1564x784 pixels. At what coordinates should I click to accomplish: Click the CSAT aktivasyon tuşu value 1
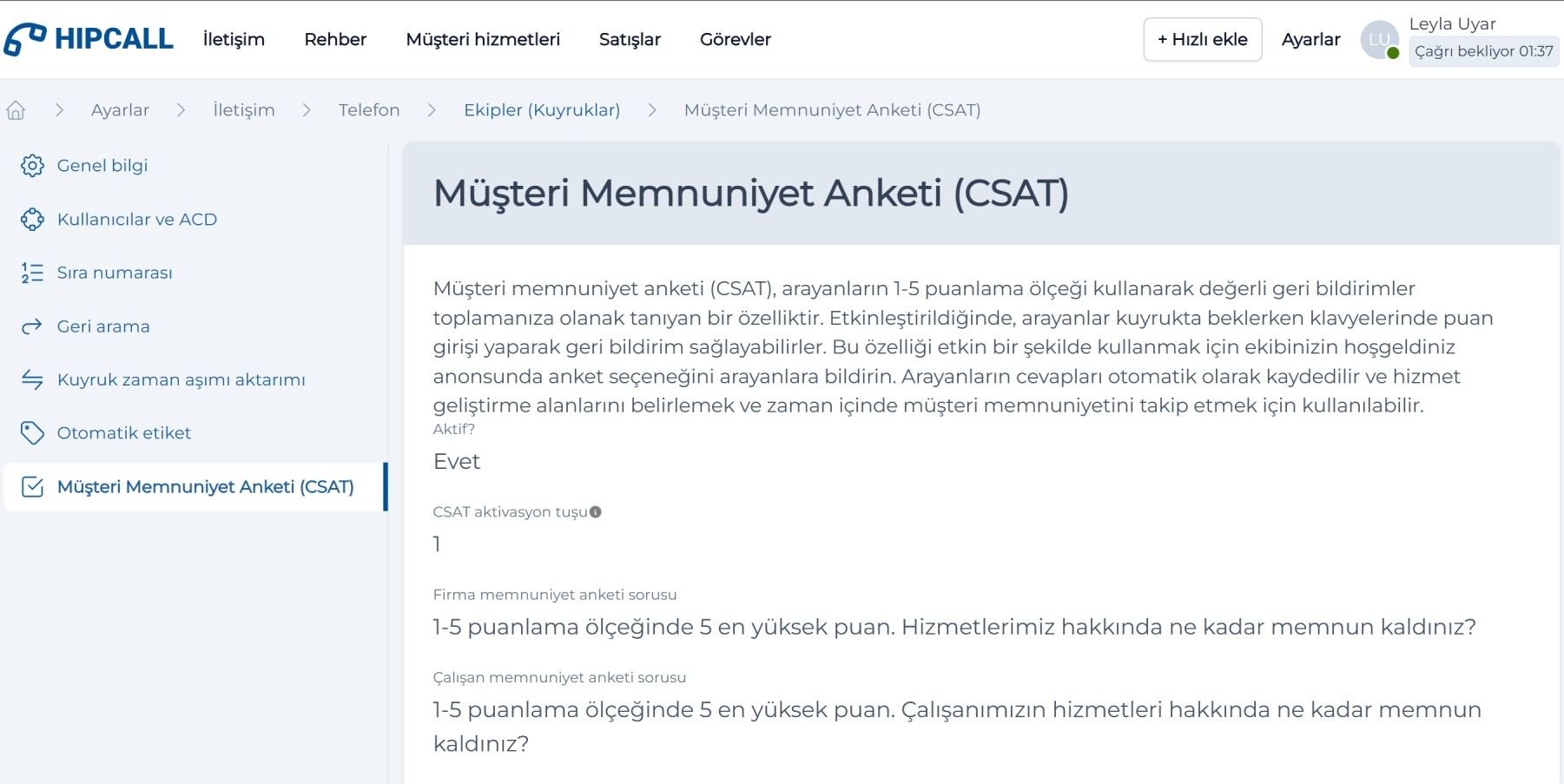pyautogui.click(x=437, y=544)
